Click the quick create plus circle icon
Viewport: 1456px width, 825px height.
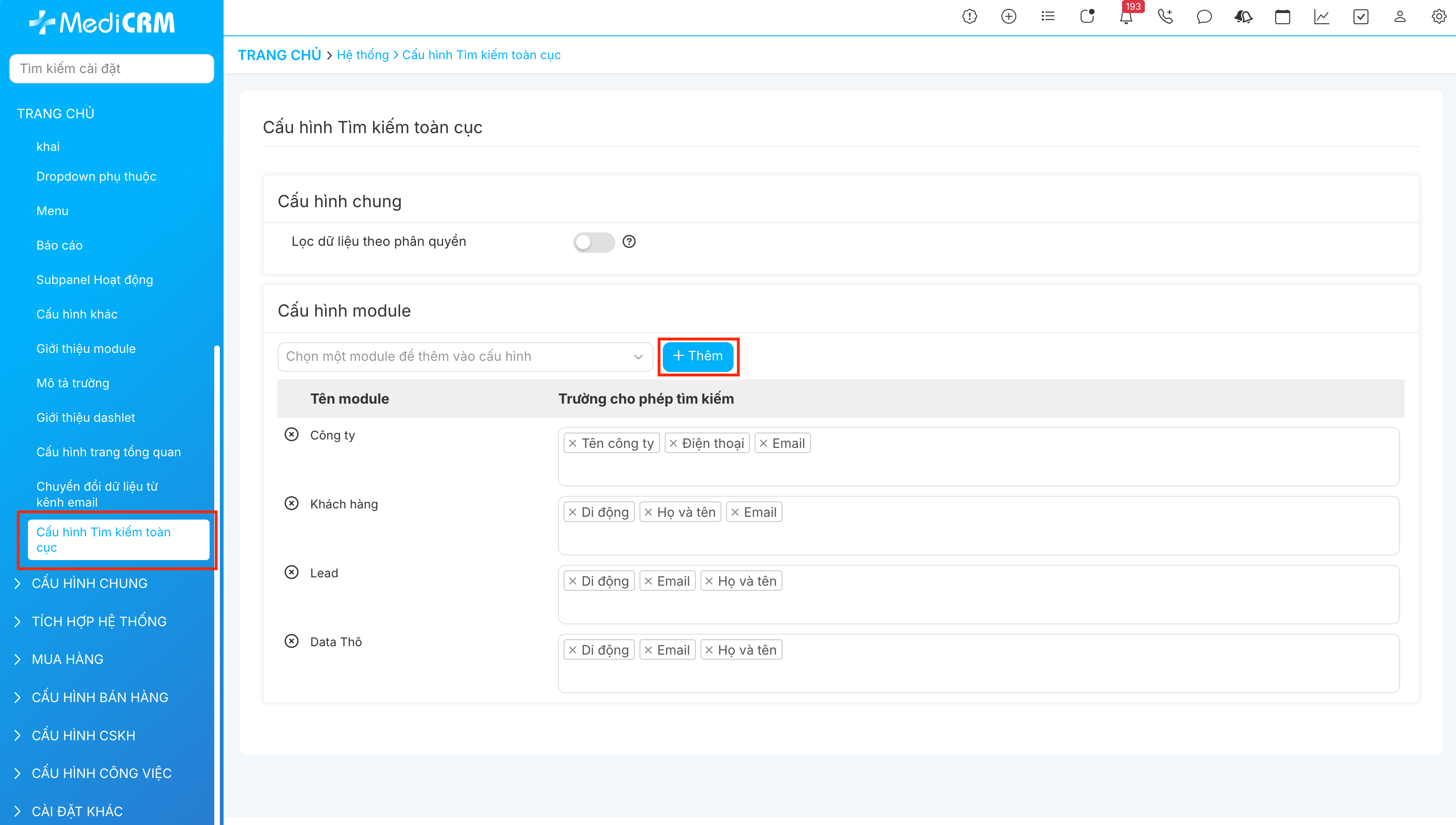tap(1008, 17)
